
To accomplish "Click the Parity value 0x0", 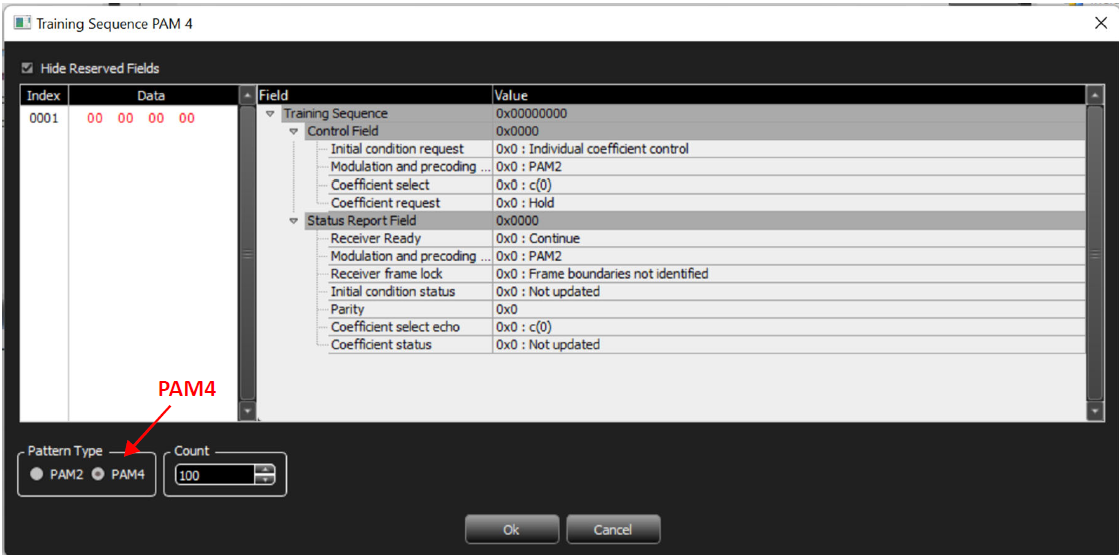I will [506, 310].
